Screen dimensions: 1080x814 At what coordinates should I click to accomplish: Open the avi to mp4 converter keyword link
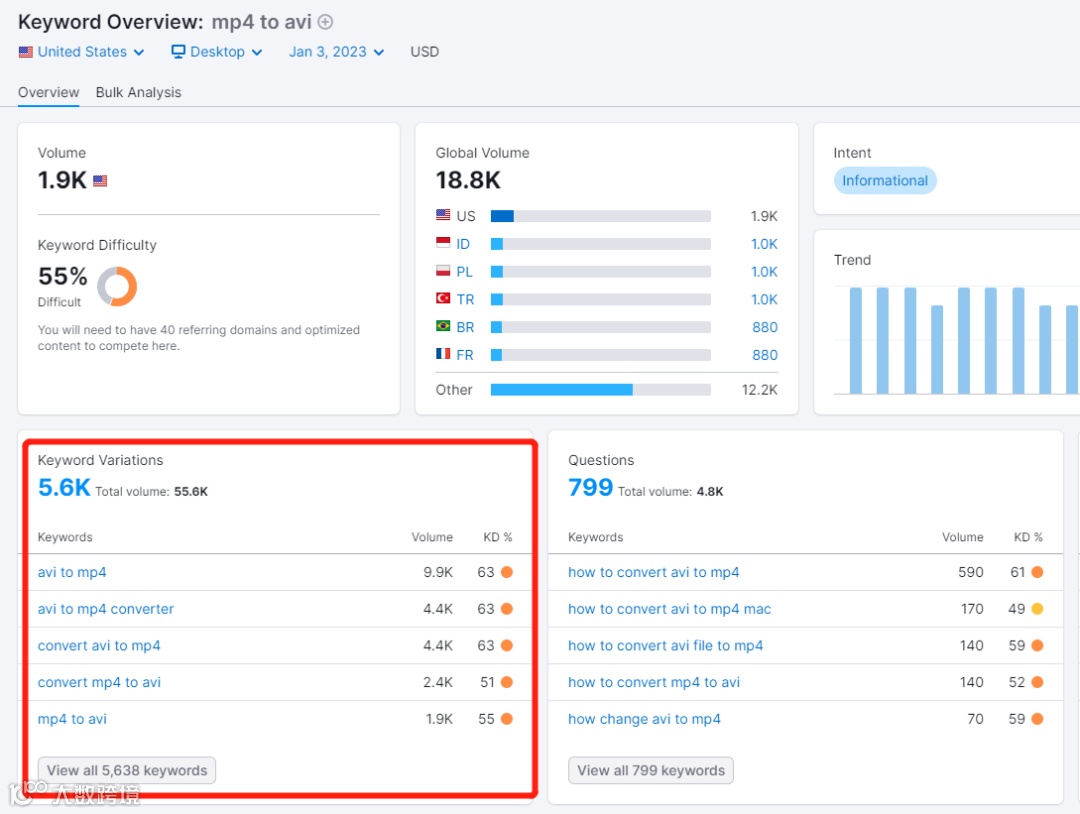105,609
